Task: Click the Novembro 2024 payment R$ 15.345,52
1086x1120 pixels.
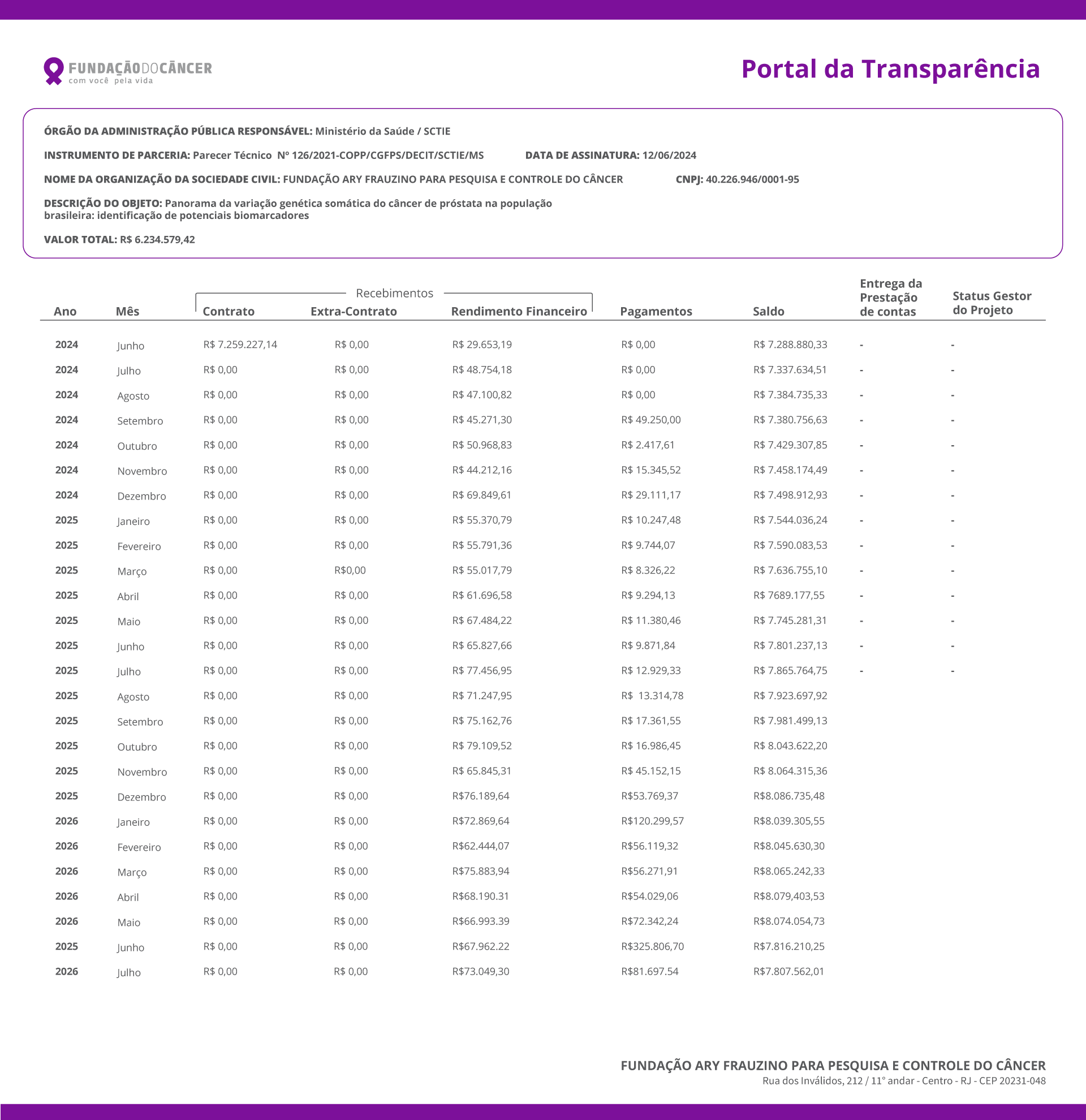Action: 650,470
